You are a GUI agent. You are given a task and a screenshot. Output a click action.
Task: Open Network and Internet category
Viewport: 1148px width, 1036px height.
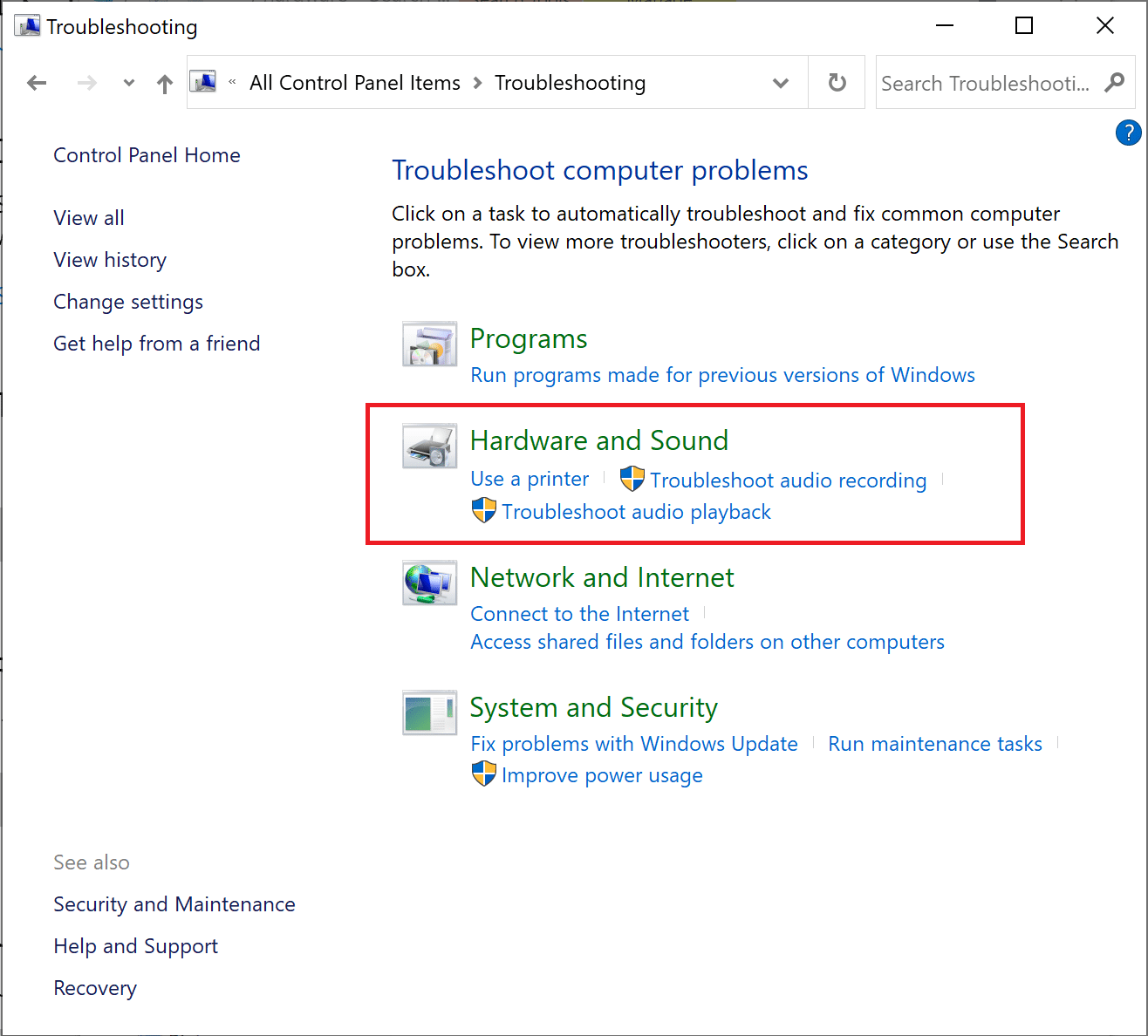tap(602, 577)
